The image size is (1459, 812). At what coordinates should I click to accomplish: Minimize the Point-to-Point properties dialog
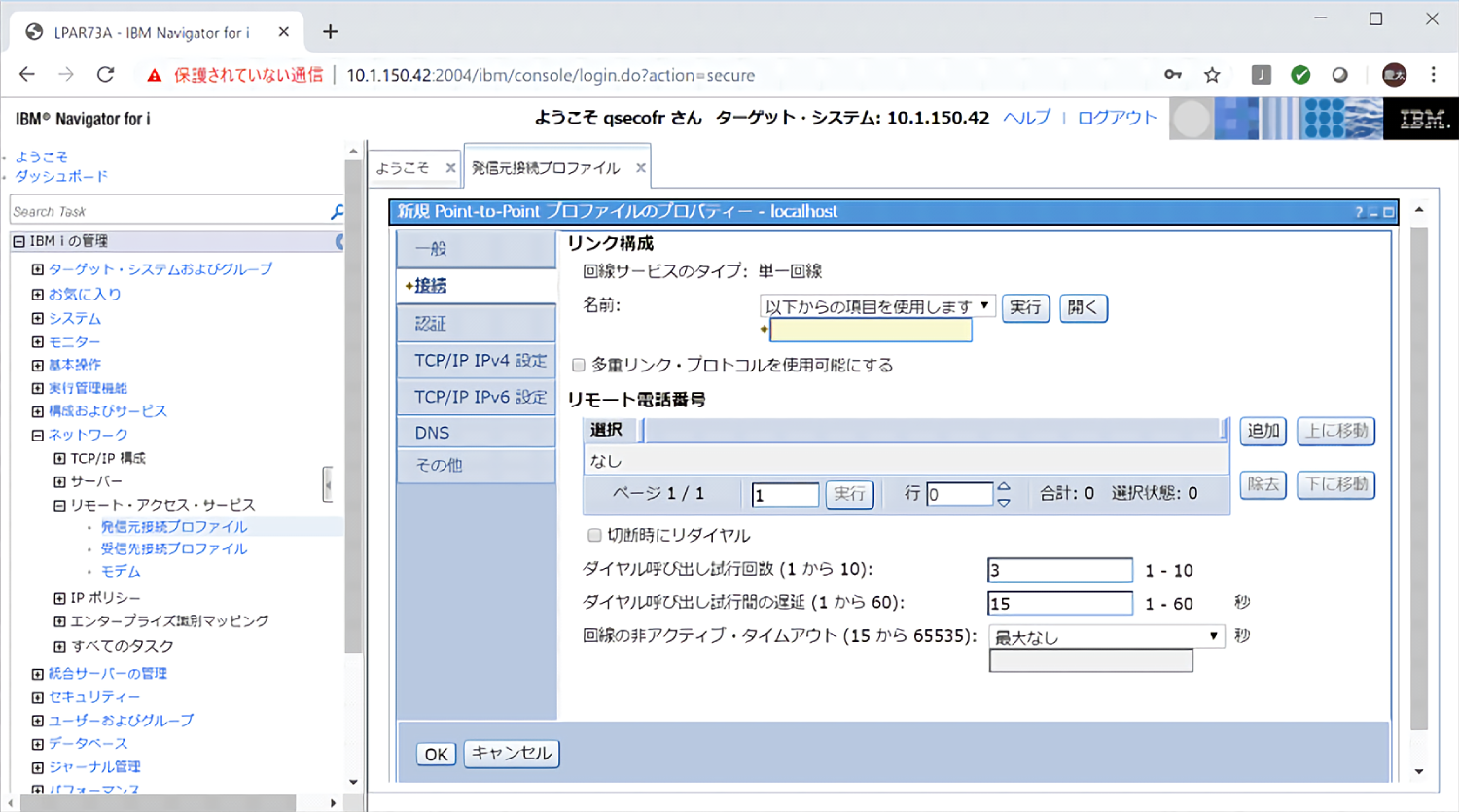pos(1373,212)
